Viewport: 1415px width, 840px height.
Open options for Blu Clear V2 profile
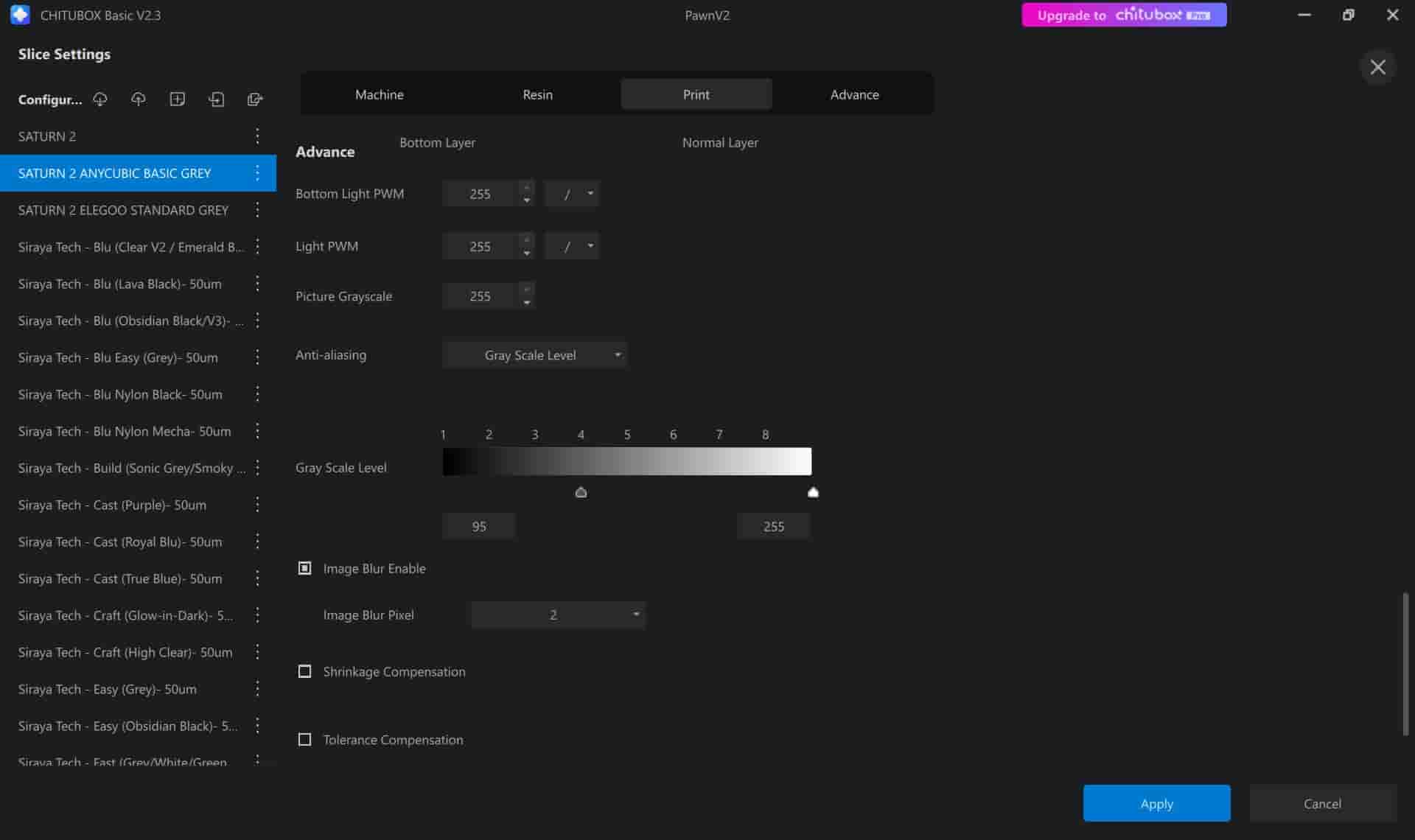click(x=257, y=247)
